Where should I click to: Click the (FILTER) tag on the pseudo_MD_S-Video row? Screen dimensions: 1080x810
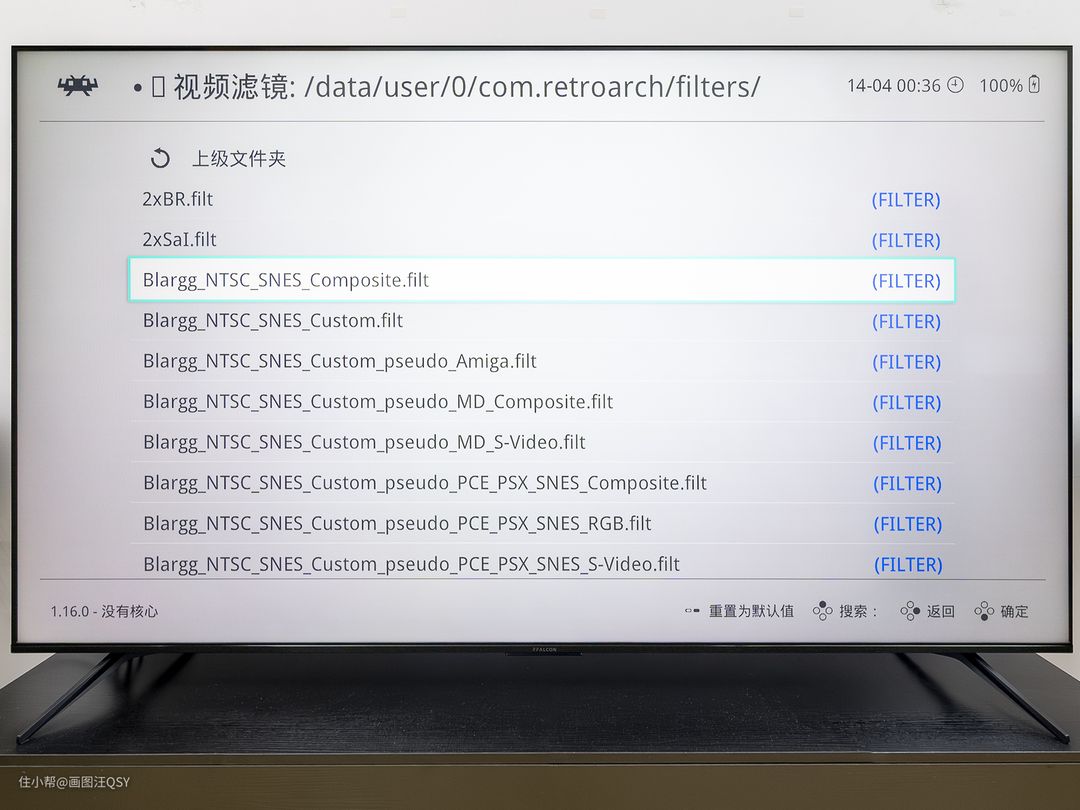tap(907, 444)
